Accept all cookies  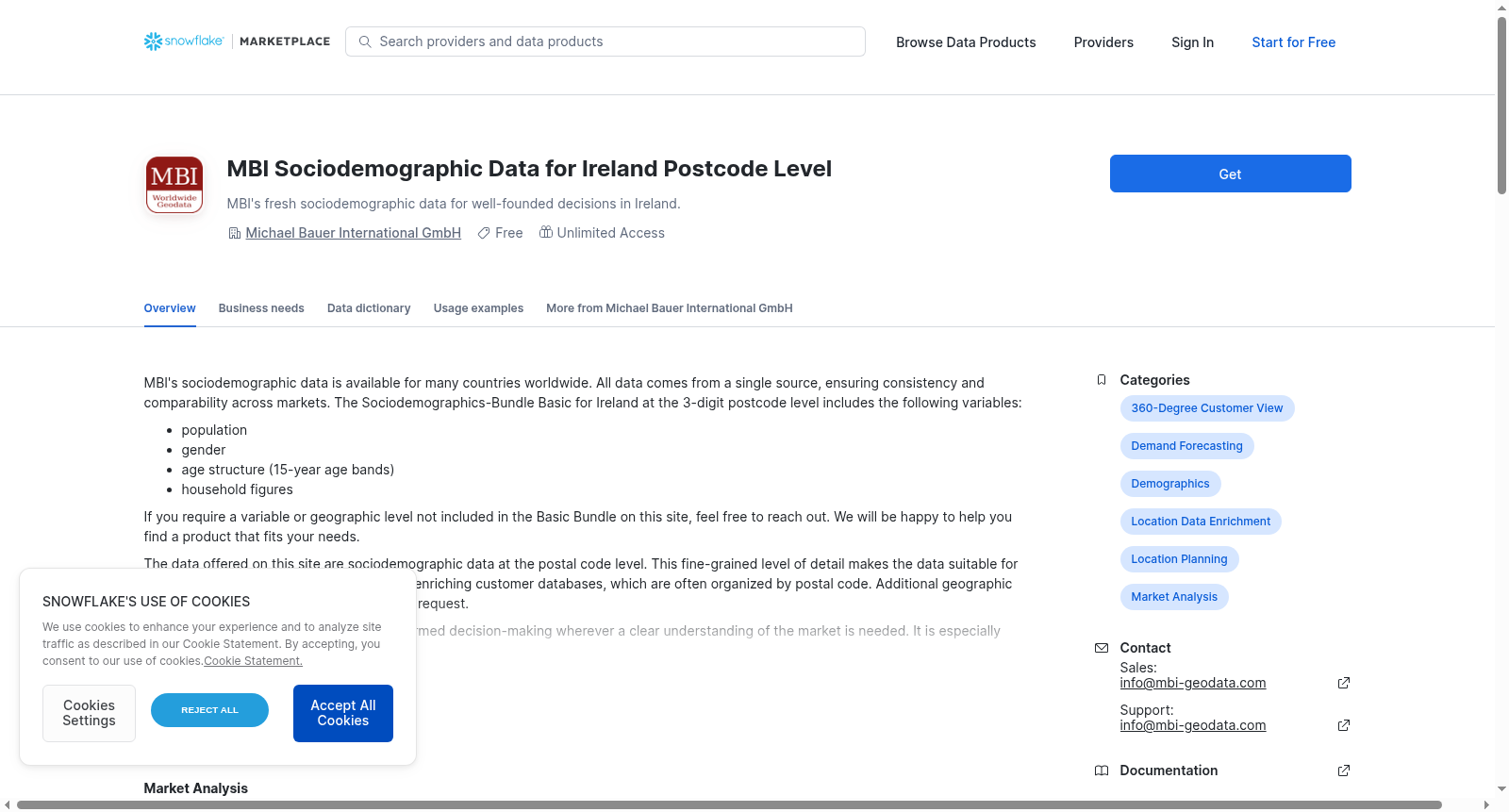[343, 713]
